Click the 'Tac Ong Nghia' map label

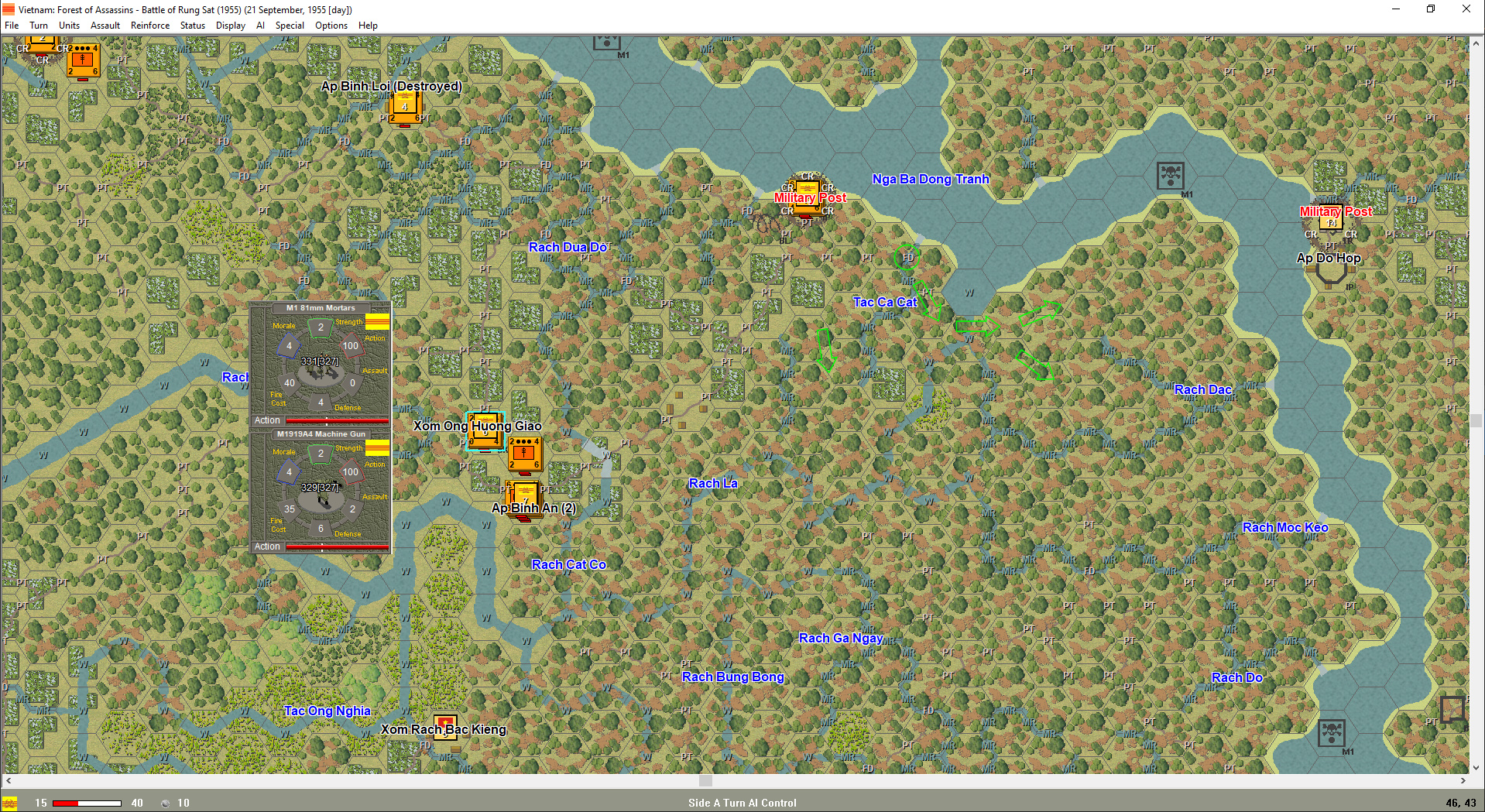click(x=327, y=711)
